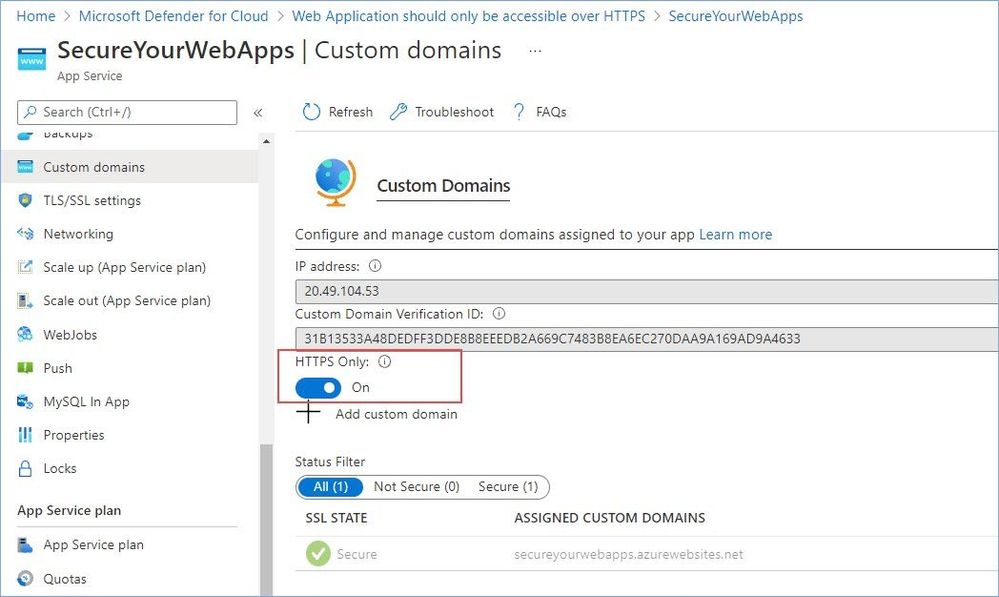This screenshot has height=597, width=999.
Task: Open the HTTPS recommendation breadcrumb link
Action: coord(468,16)
